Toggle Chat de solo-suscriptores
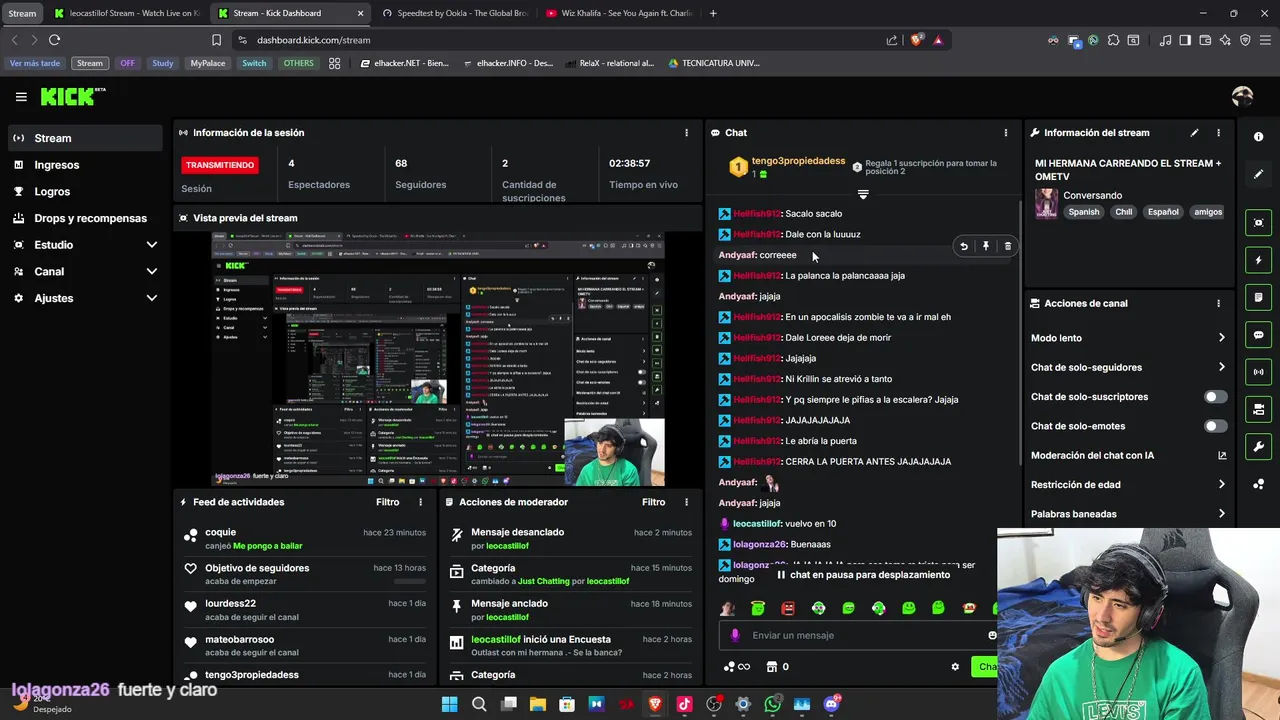Screen dimensions: 1280x720 pyautogui.click(x=1215, y=397)
